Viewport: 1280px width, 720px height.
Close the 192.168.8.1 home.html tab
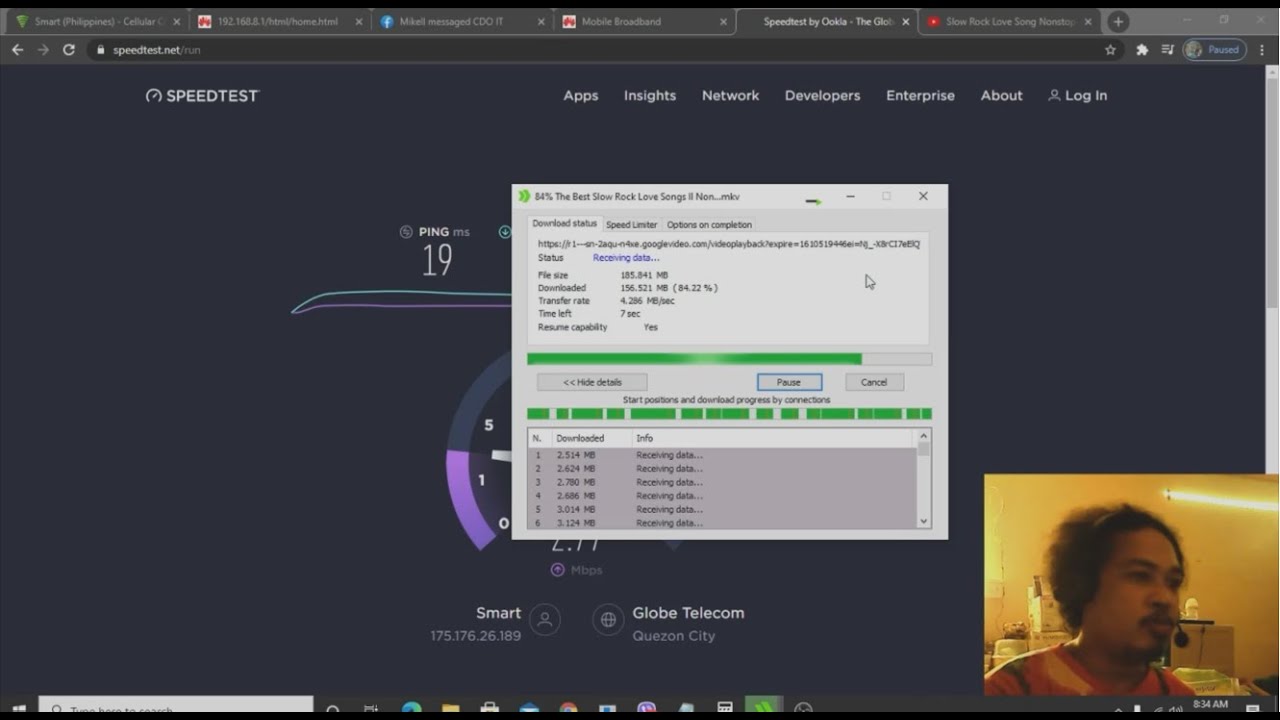(359, 21)
